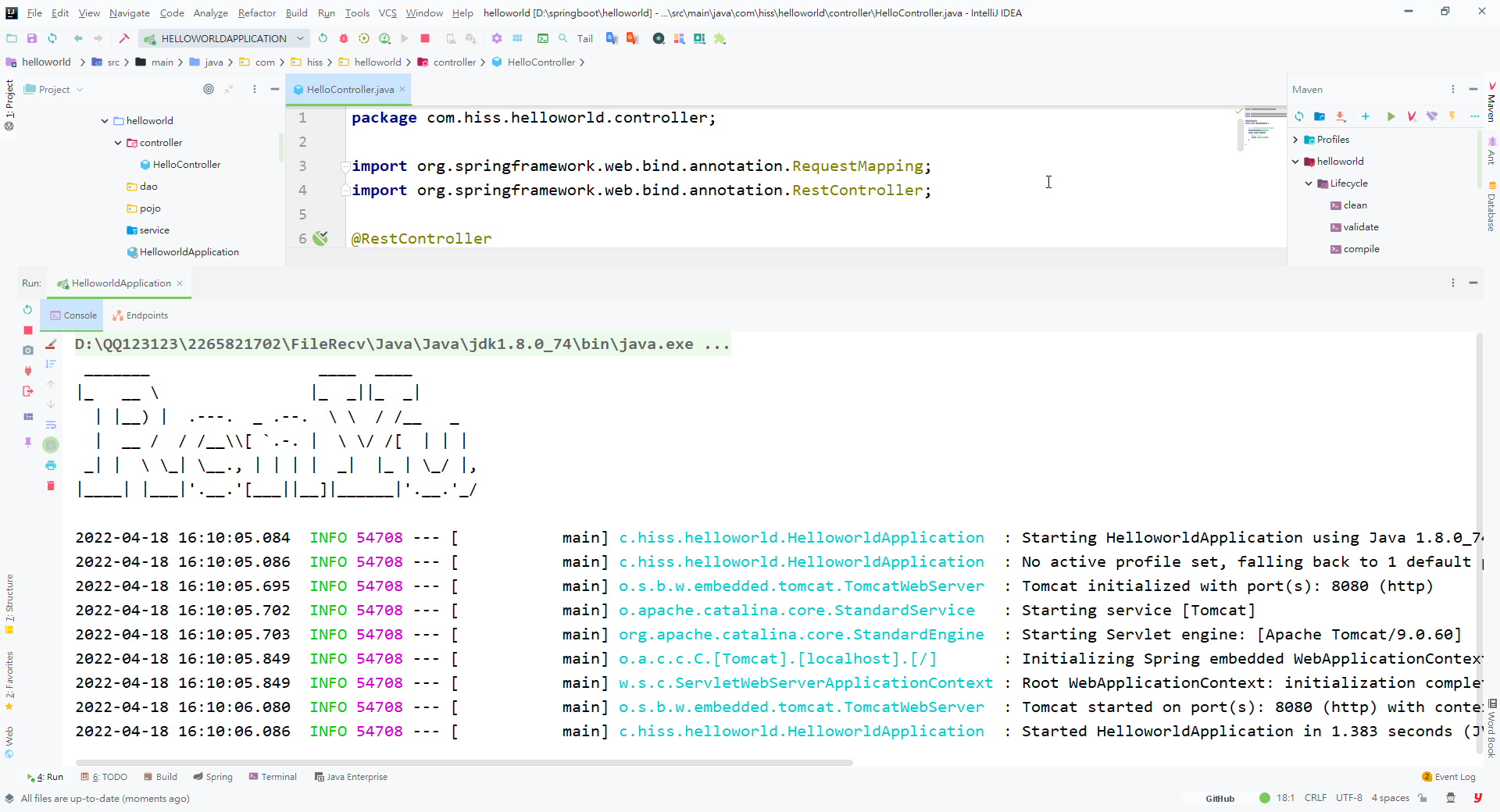Click Execute Maven Goal icon
The width and height of the screenshot is (1500, 812).
click(x=1412, y=116)
